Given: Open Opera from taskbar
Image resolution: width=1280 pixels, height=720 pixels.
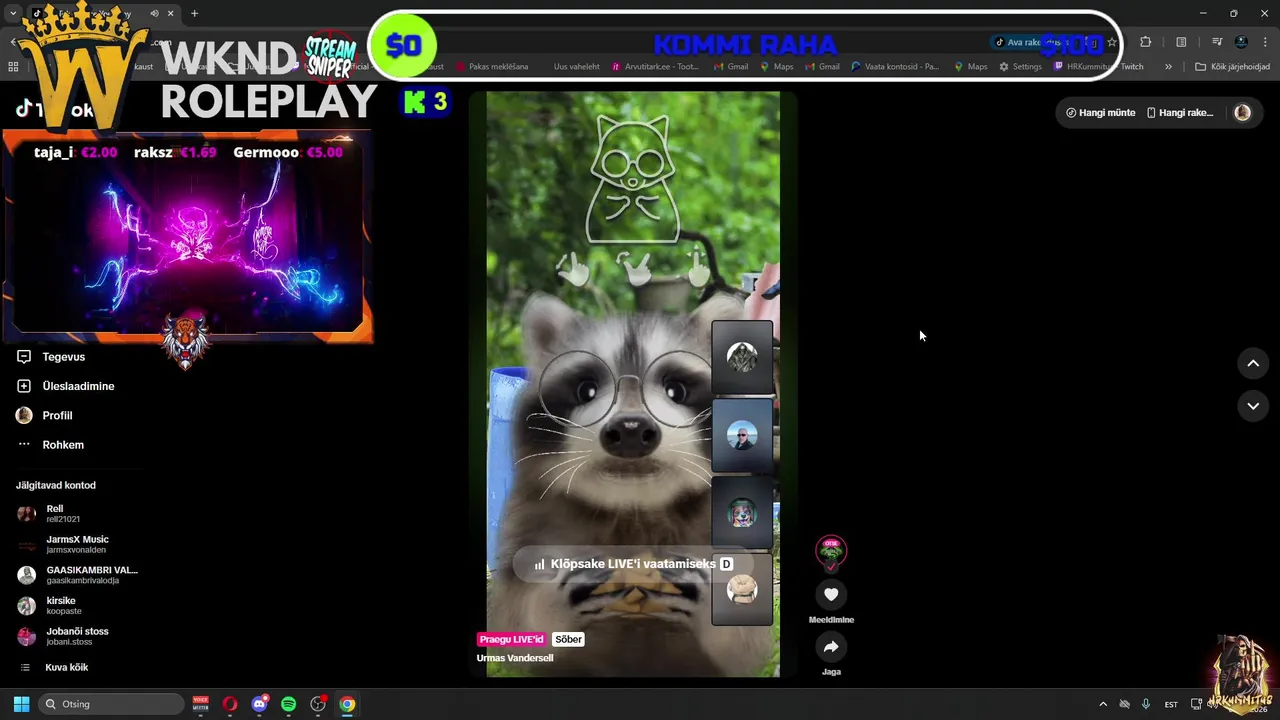Looking at the screenshot, I should (230, 704).
